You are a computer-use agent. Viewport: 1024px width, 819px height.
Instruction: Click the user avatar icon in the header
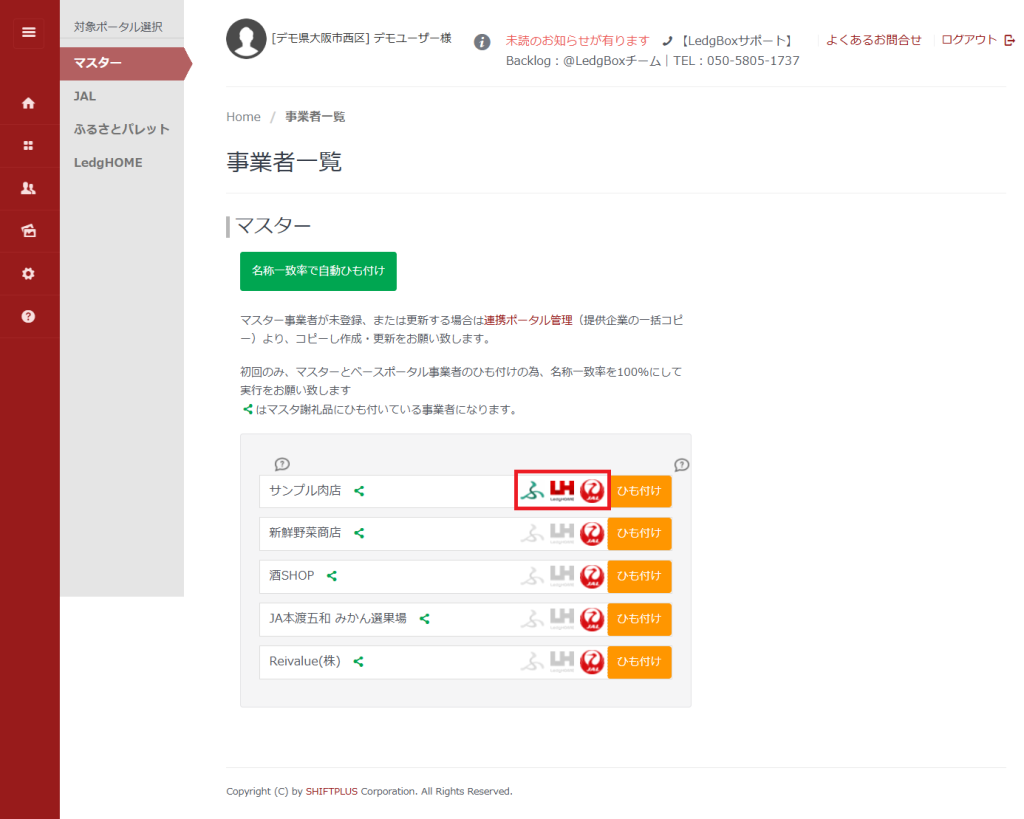[x=246, y=39]
